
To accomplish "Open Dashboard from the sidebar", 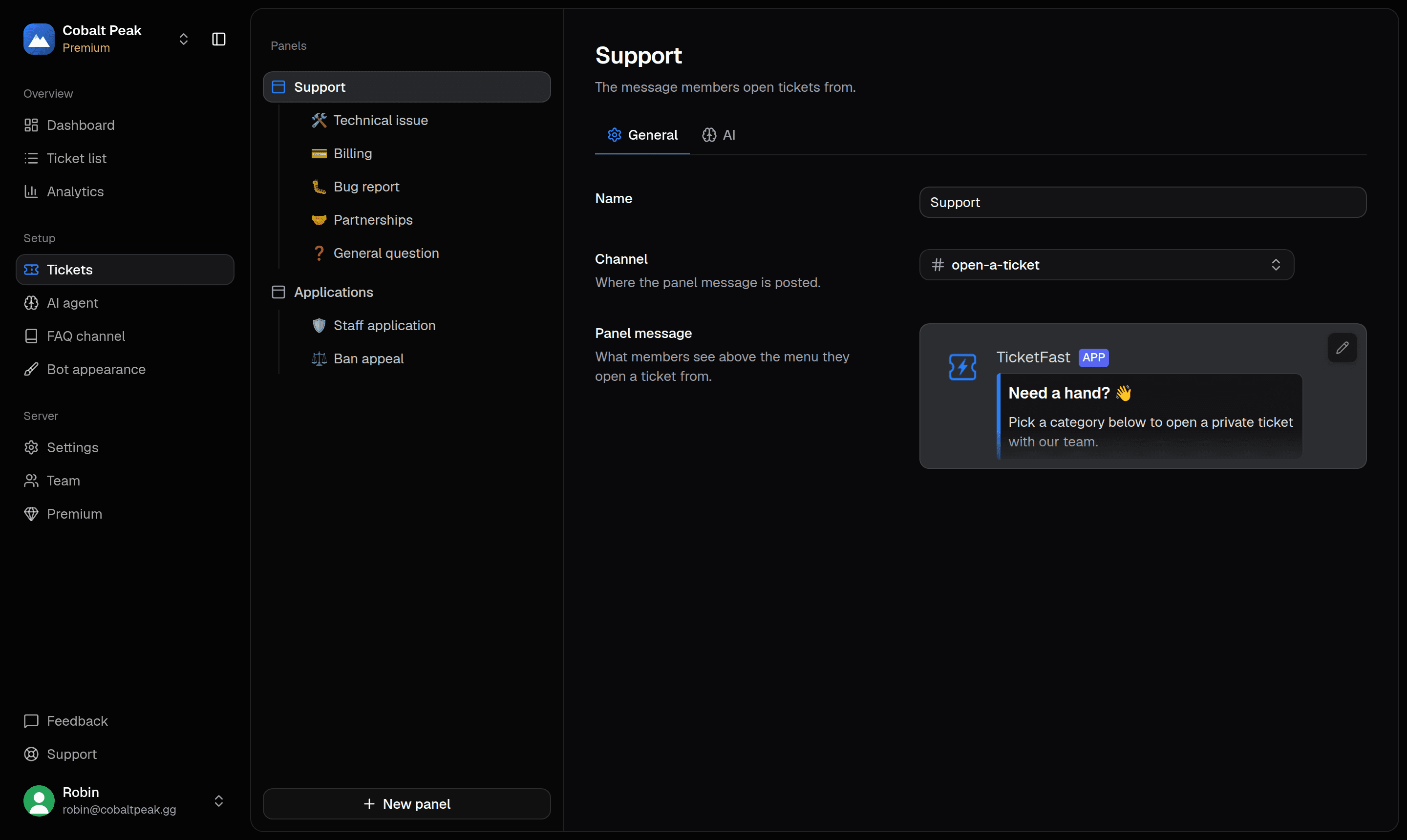I will (x=125, y=125).
